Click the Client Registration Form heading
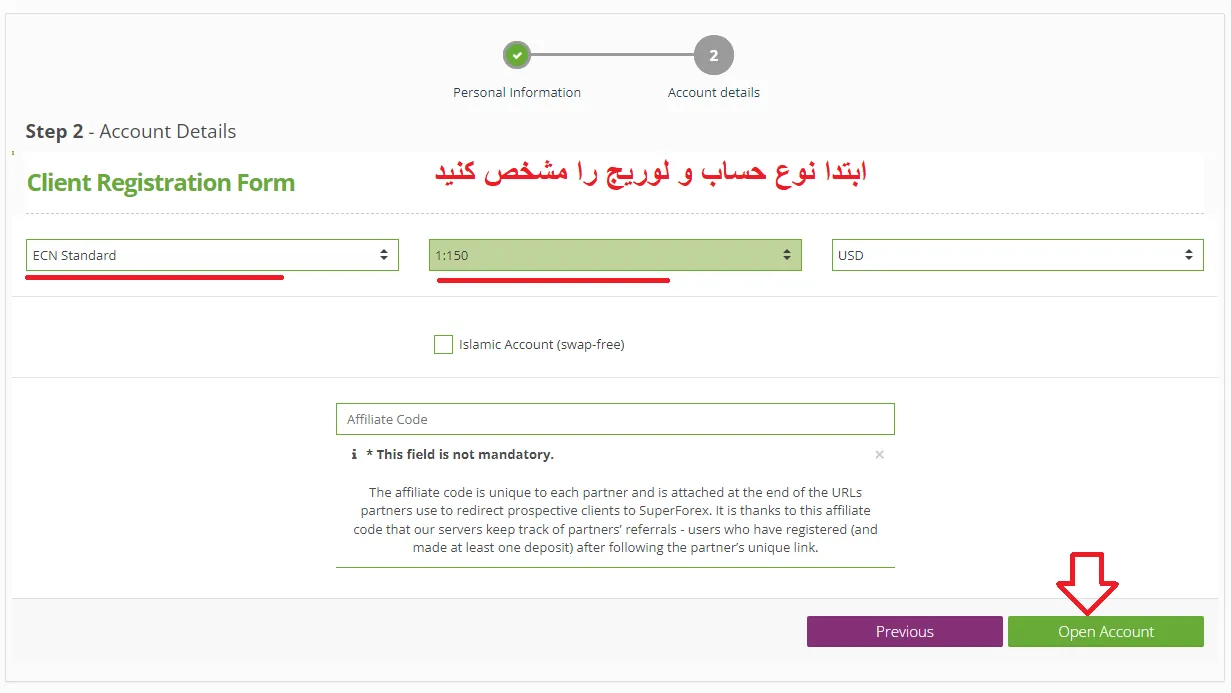Screen dimensions: 1231x693 pos(160,183)
